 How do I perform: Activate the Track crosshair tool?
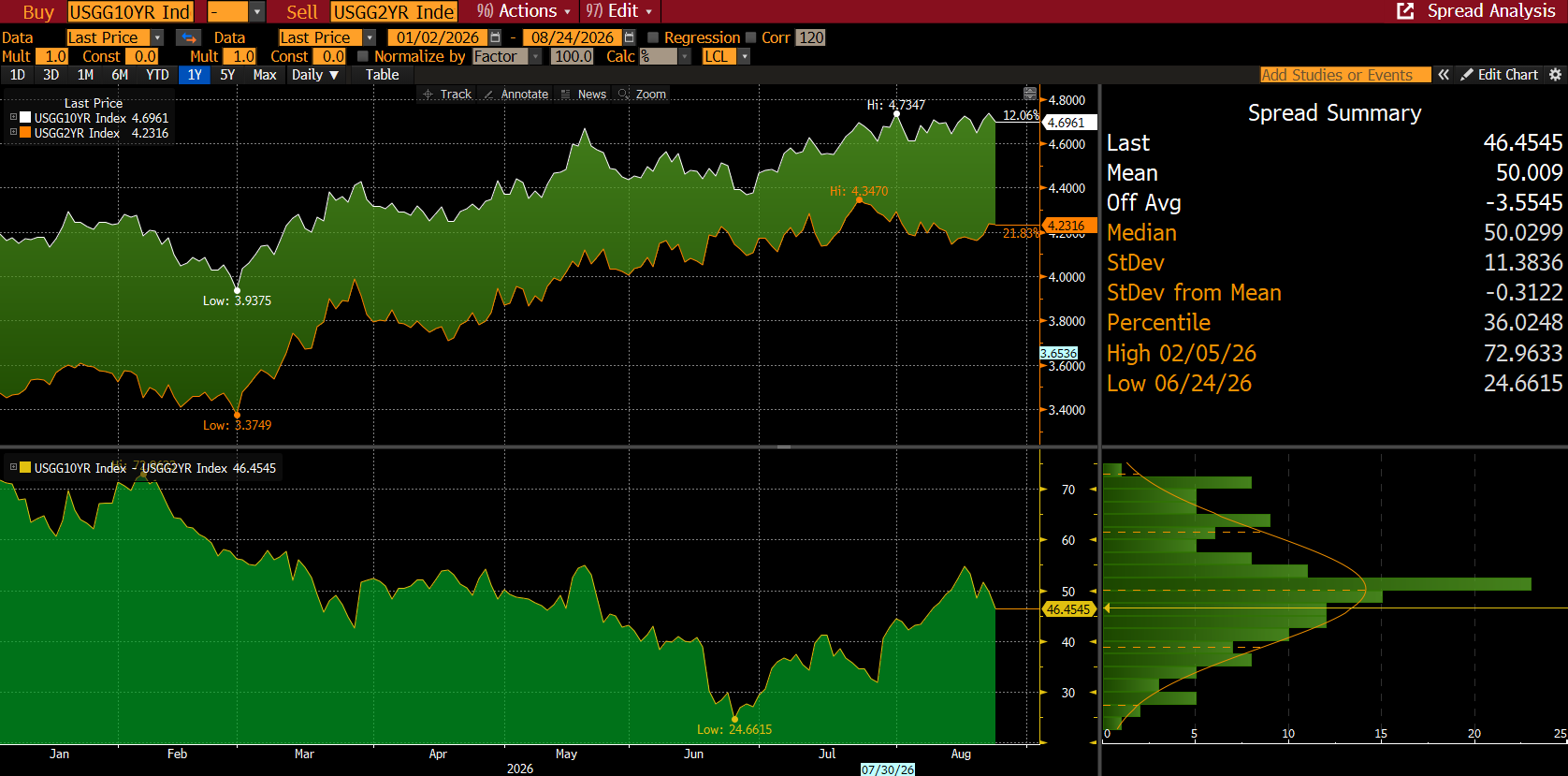tap(447, 95)
